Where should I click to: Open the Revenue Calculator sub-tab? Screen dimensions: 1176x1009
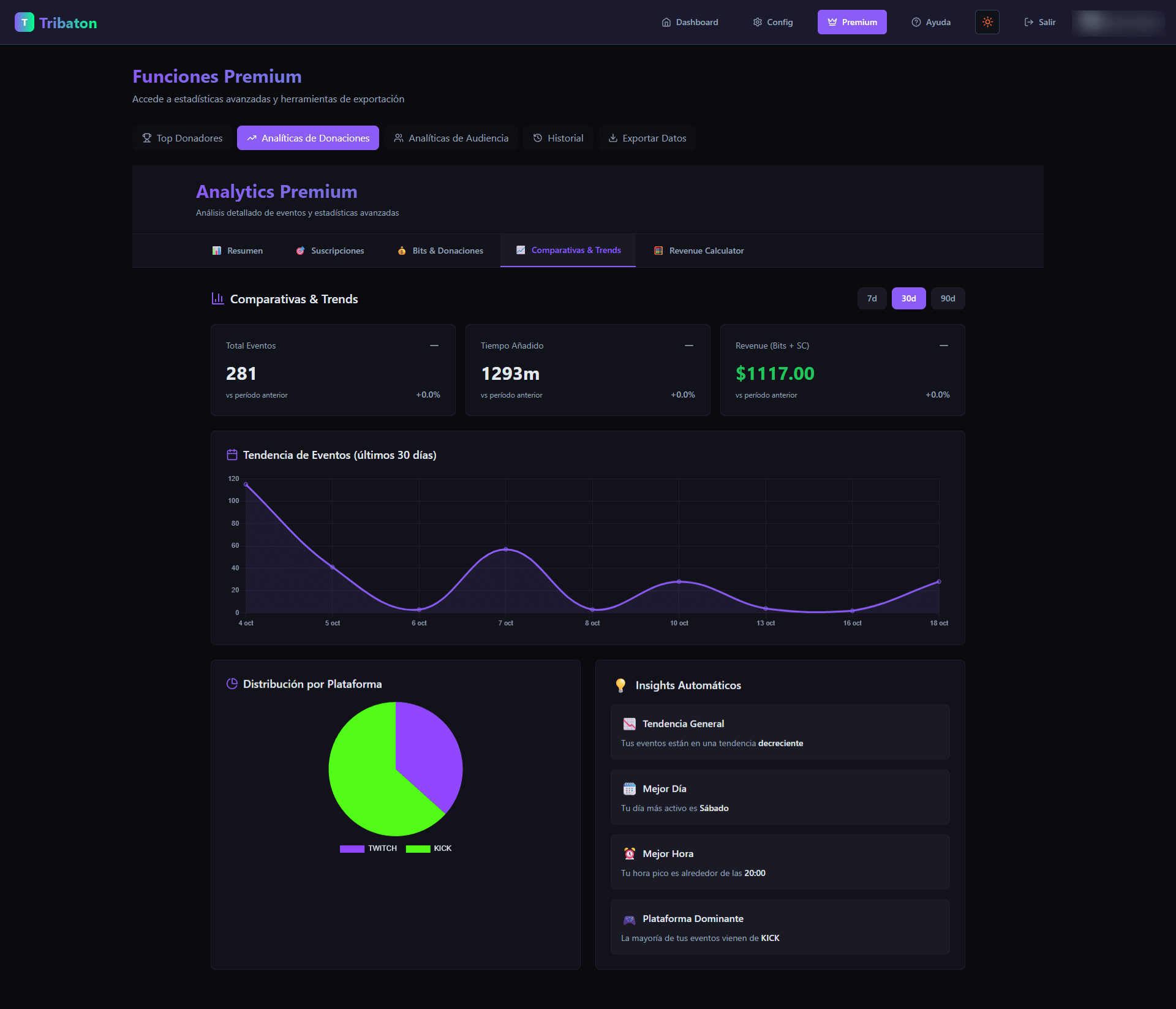[699, 251]
